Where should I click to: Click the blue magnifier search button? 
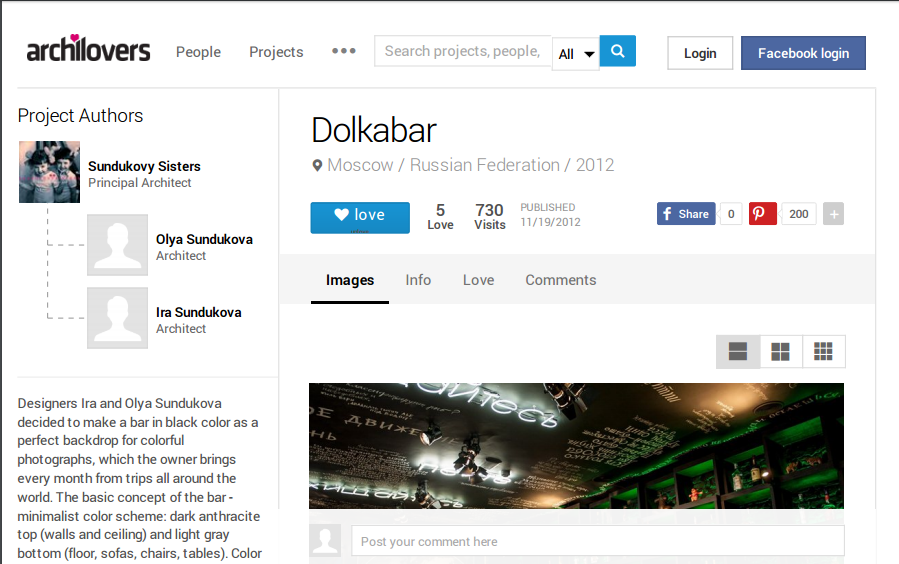[x=617, y=51]
